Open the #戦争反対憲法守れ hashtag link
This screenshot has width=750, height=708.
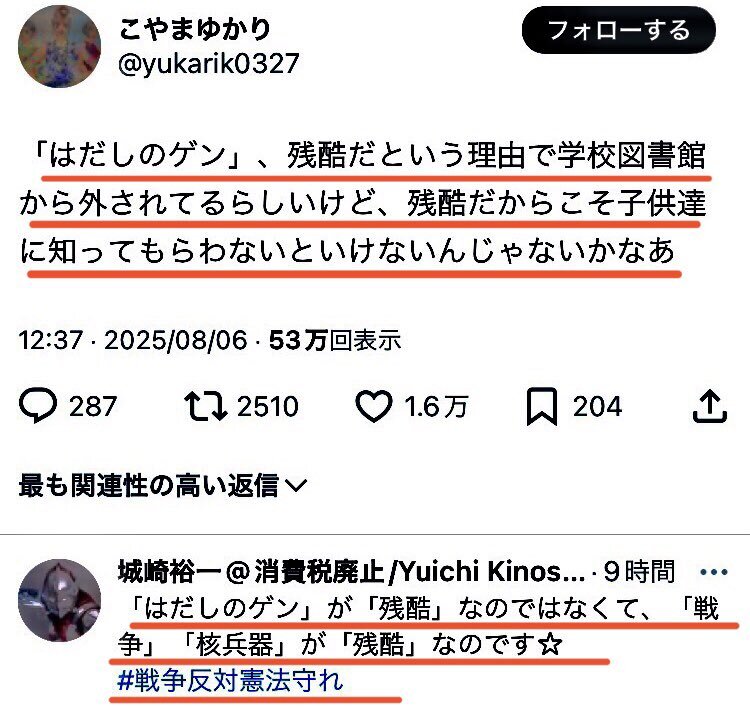pos(230,681)
